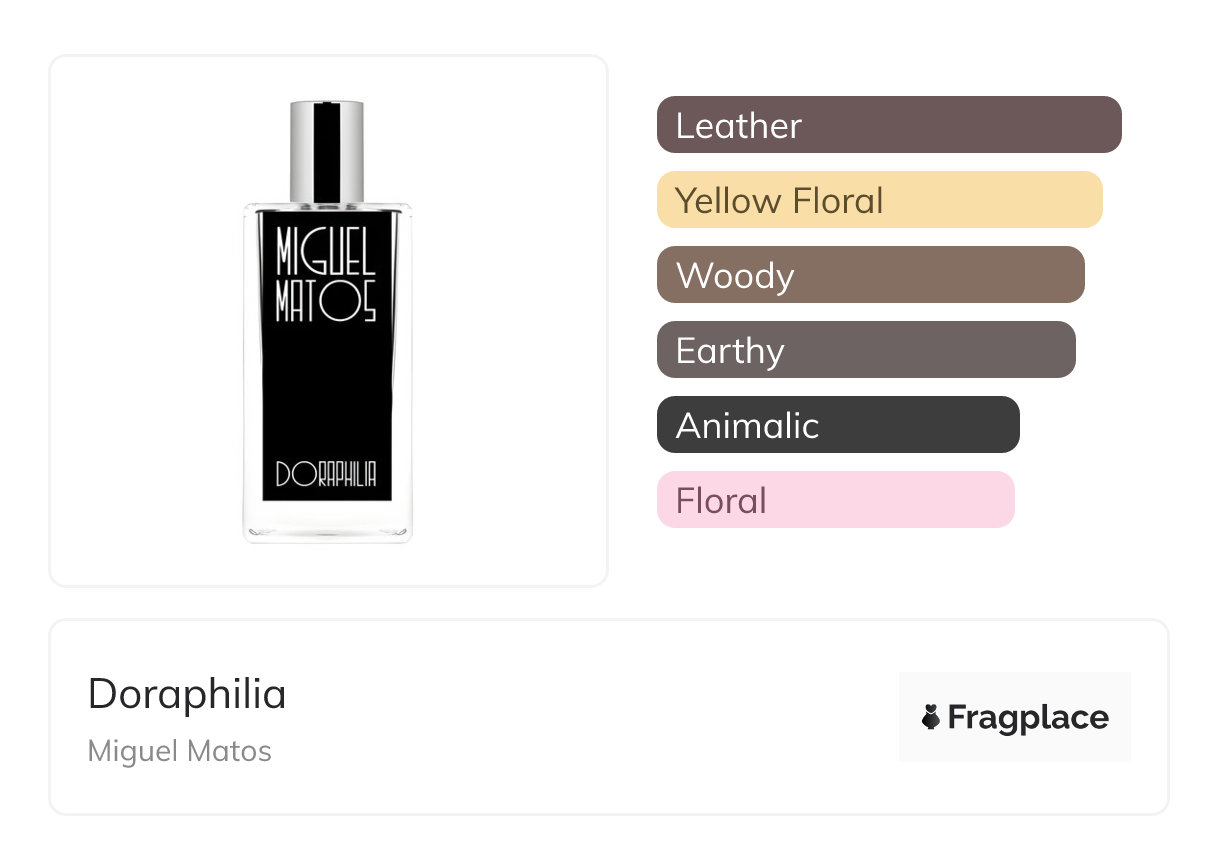The height and width of the screenshot is (864, 1218).
Task: Click the MIGUEL MATOS lettering on the bottle
Action: point(326,275)
